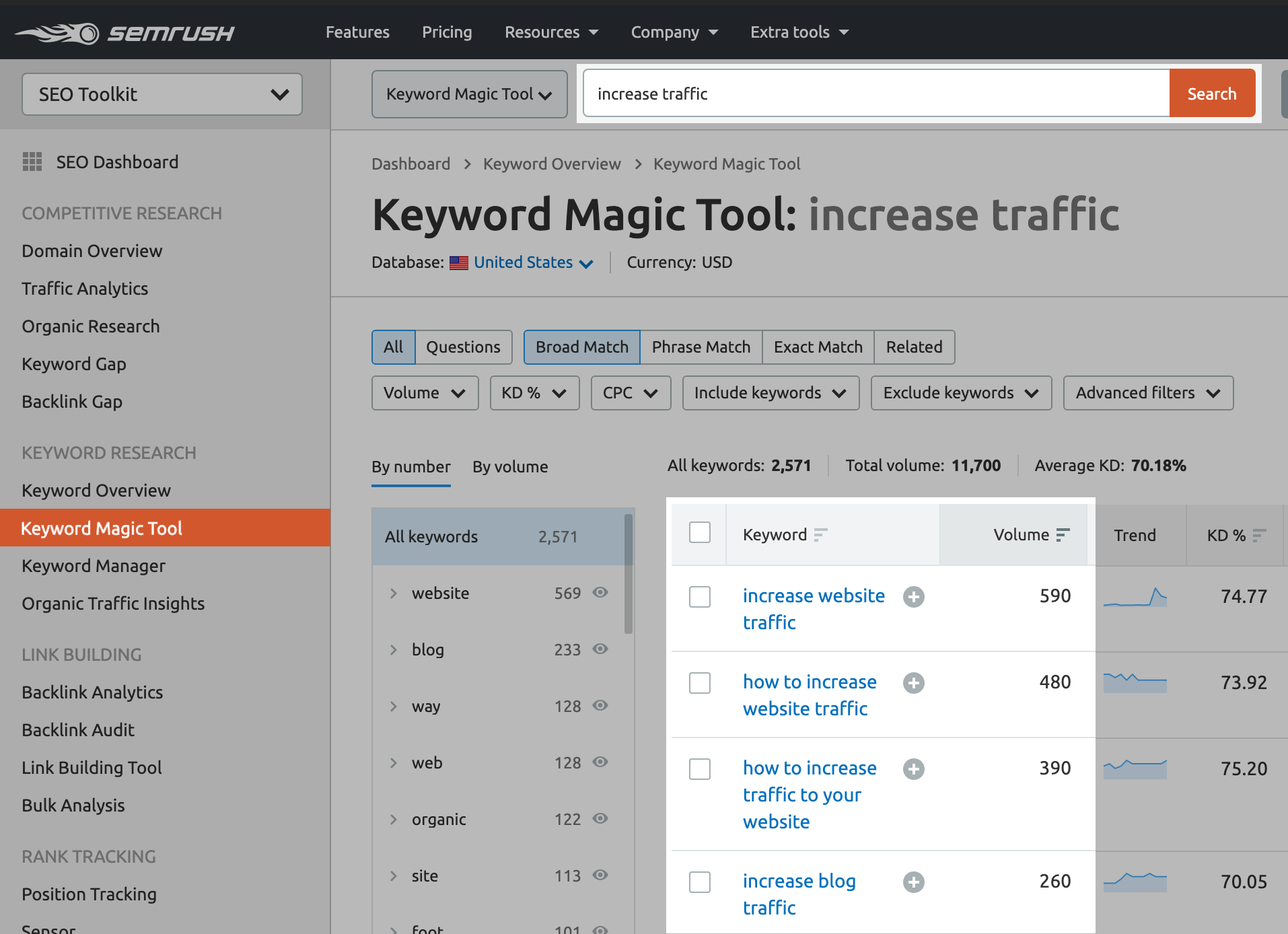Select the Exact Match tab

point(818,347)
